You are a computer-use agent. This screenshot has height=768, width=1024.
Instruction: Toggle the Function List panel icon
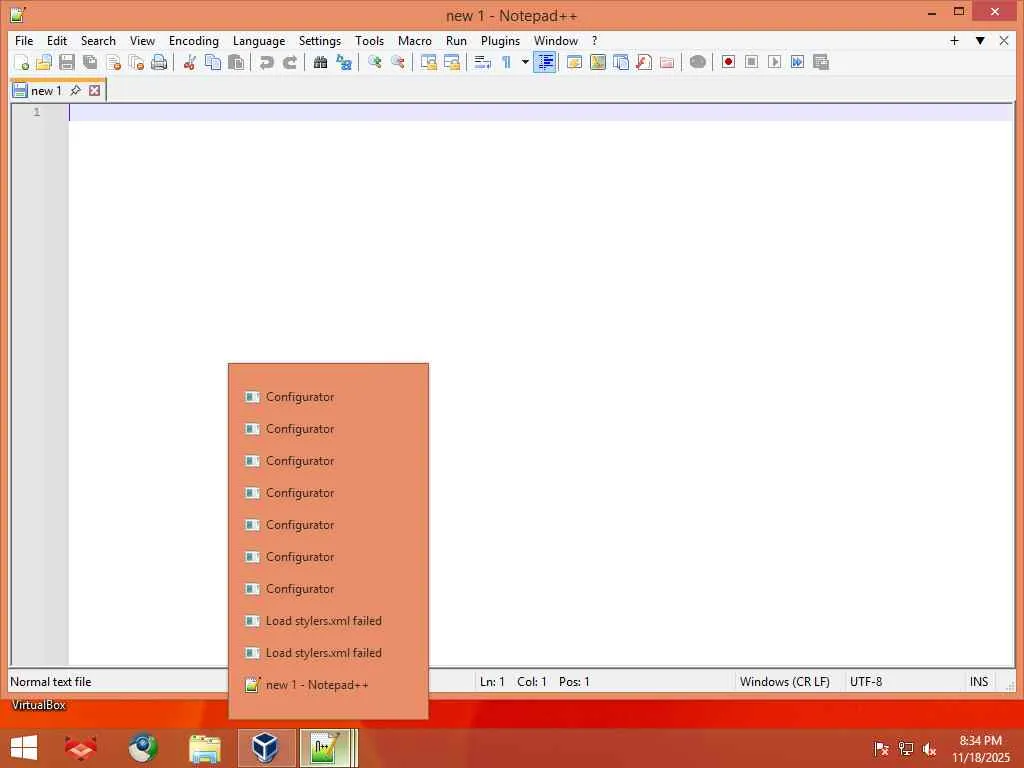pos(643,62)
